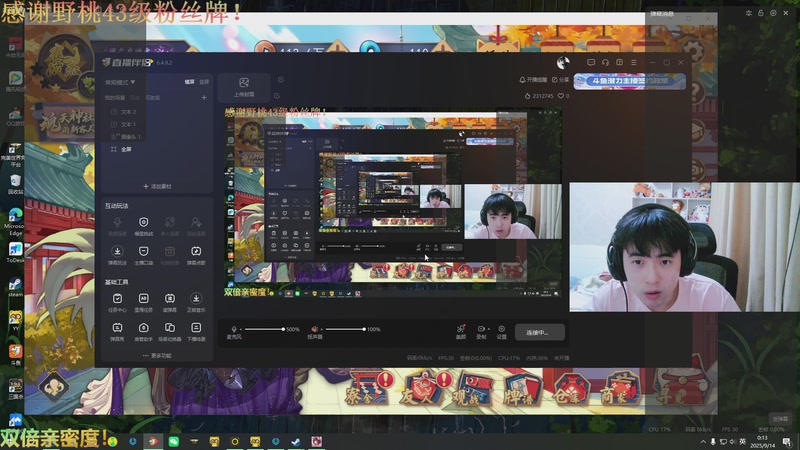Open the 美颜 beauty filter icon

461,331
